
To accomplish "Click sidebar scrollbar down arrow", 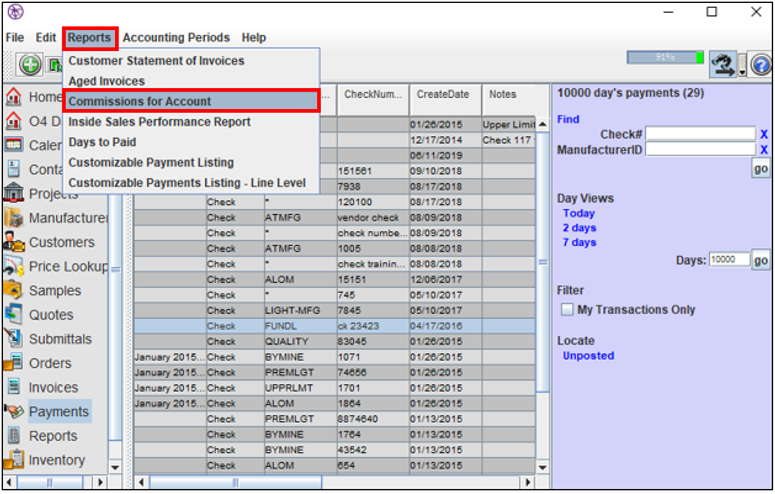I will pyautogui.click(x=115, y=467).
